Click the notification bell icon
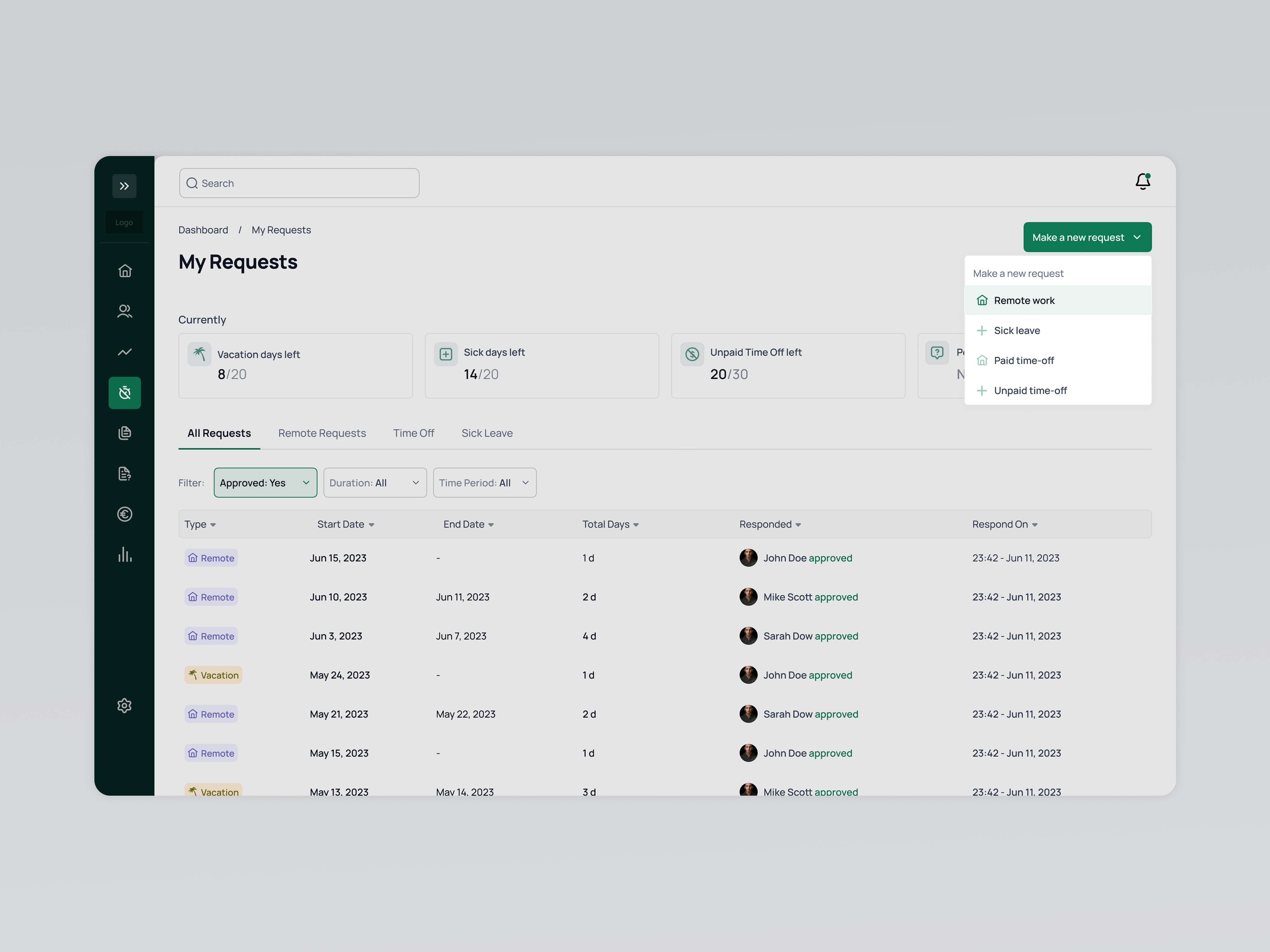This screenshot has height=952, width=1270. click(x=1142, y=182)
